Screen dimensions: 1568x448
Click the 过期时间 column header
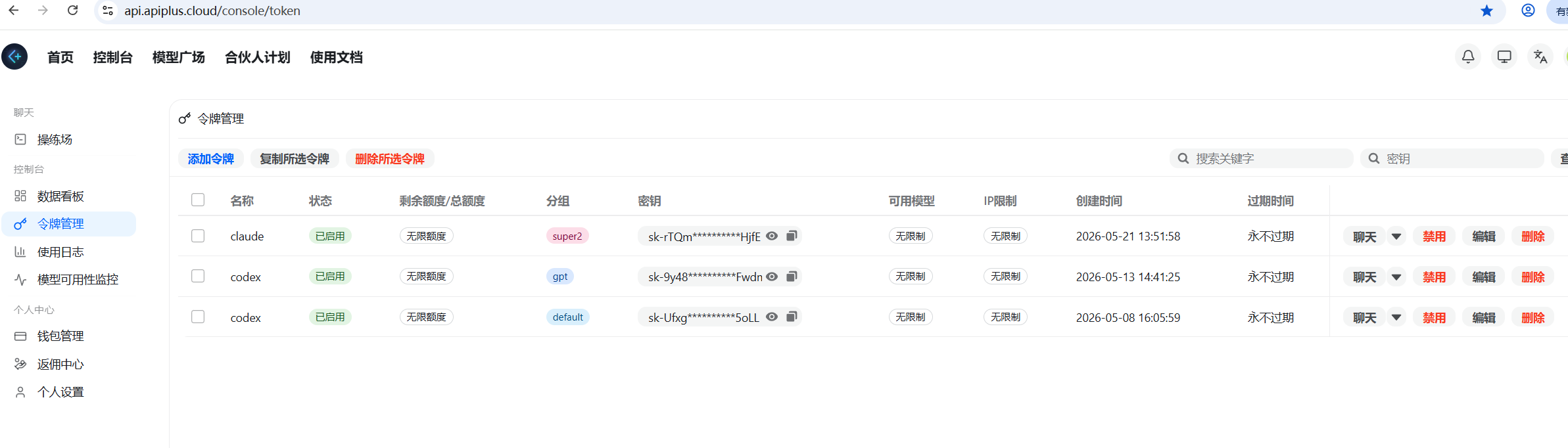coord(1271,201)
